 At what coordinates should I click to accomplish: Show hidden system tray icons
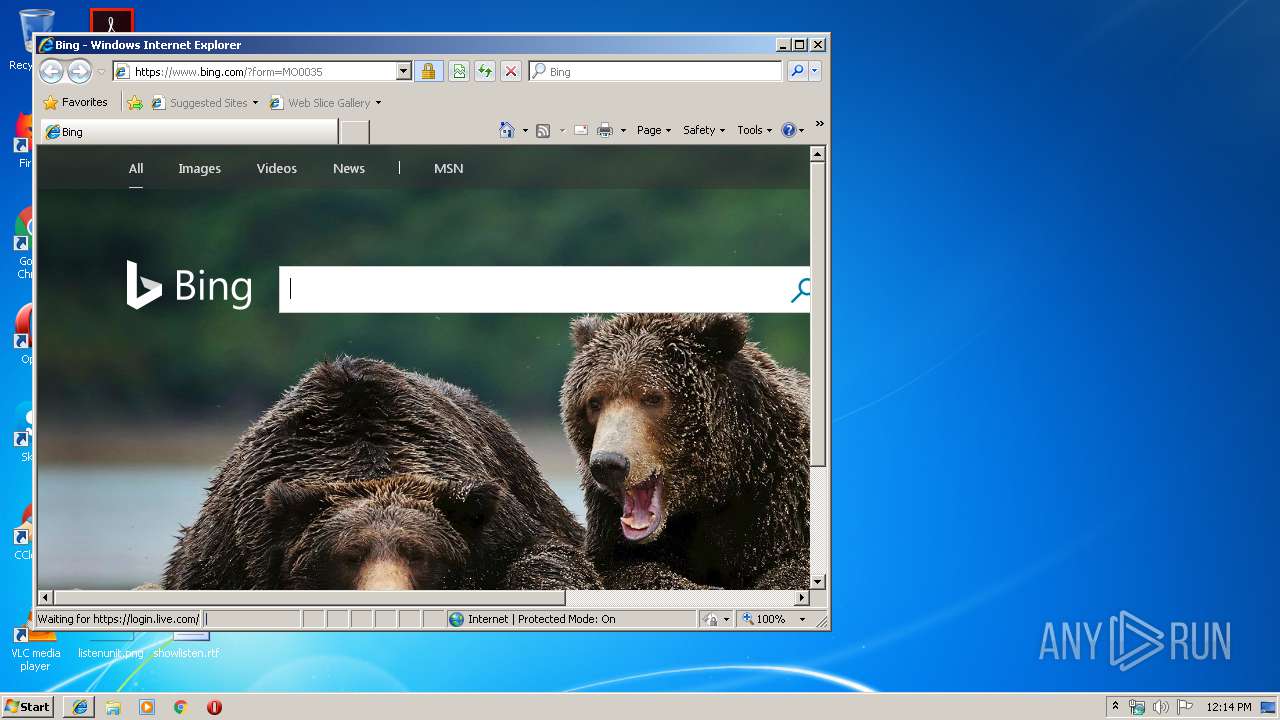tap(1115, 707)
